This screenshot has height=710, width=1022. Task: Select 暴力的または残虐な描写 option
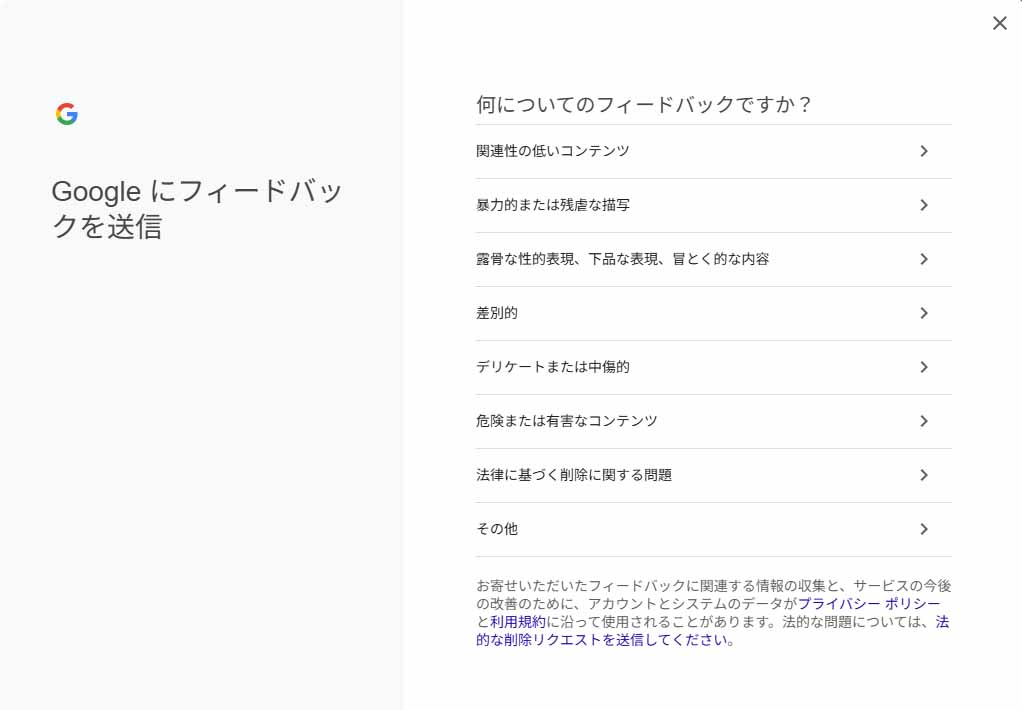click(x=714, y=205)
